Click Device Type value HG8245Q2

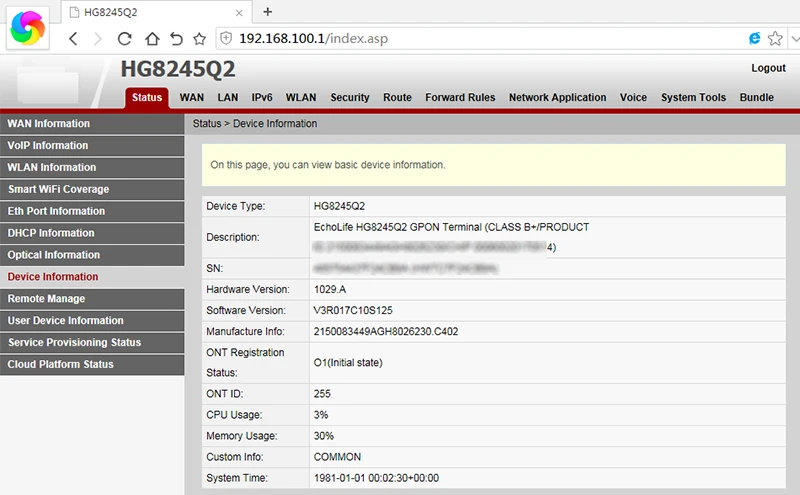pyautogui.click(x=339, y=206)
